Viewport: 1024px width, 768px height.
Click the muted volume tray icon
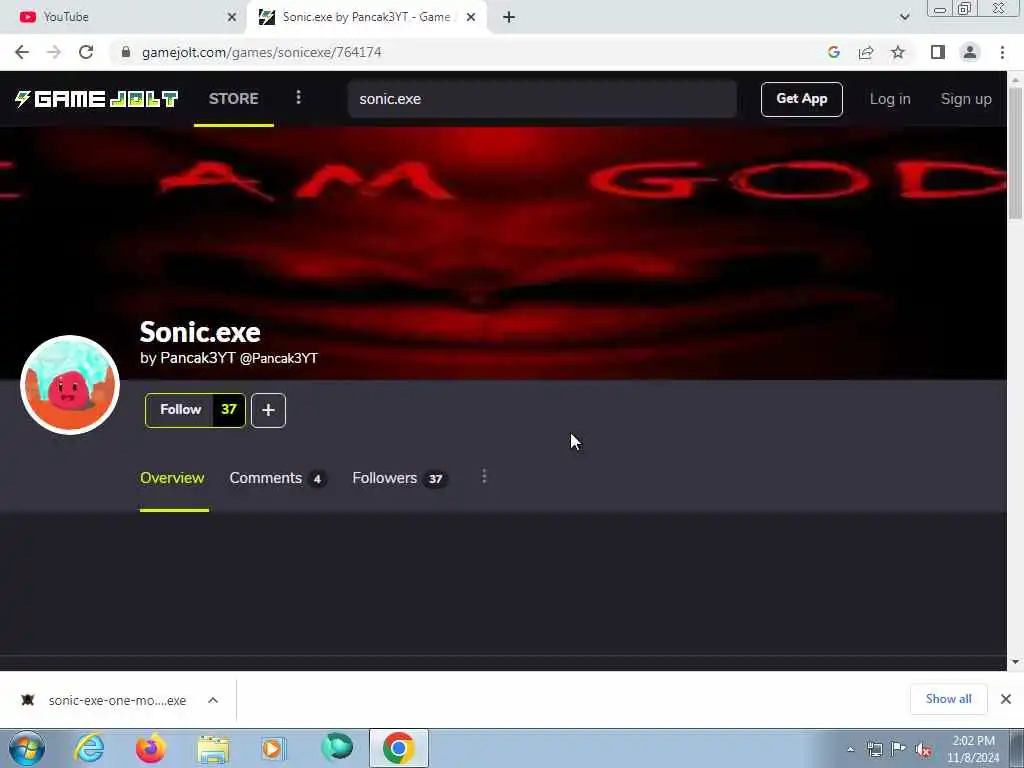pos(923,749)
